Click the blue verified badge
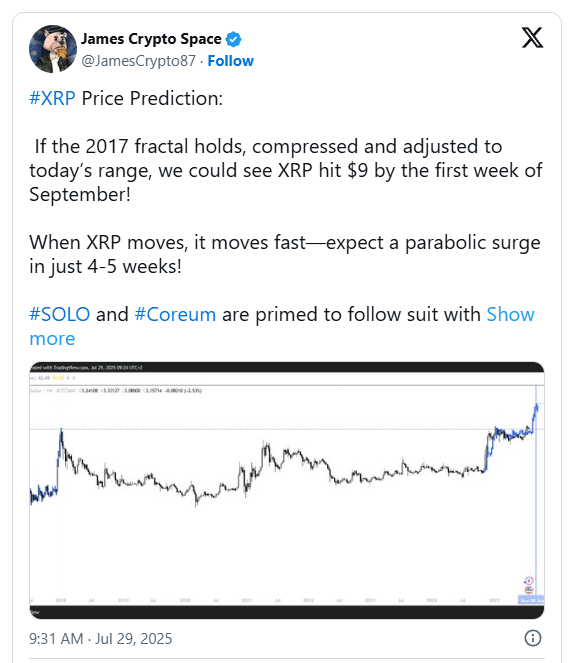The width and height of the screenshot is (572, 663). [x=233, y=39]
